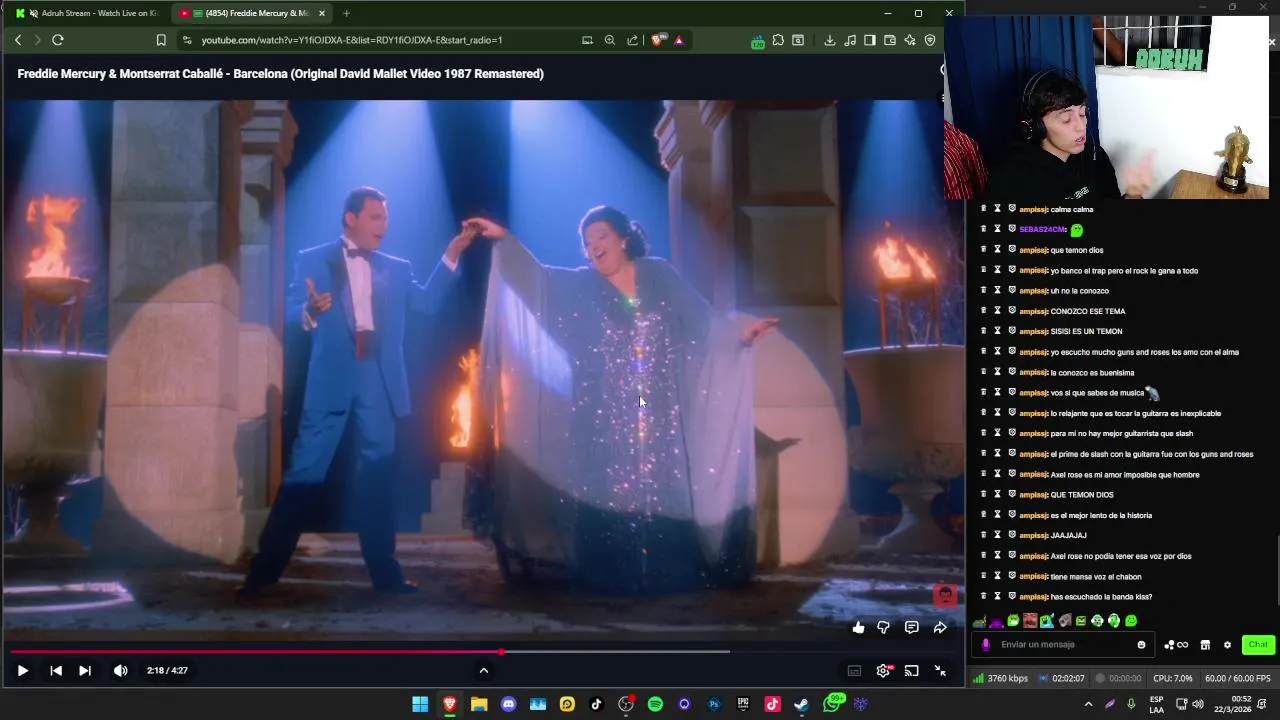Open Brave Wallet icon

[890, 40]
